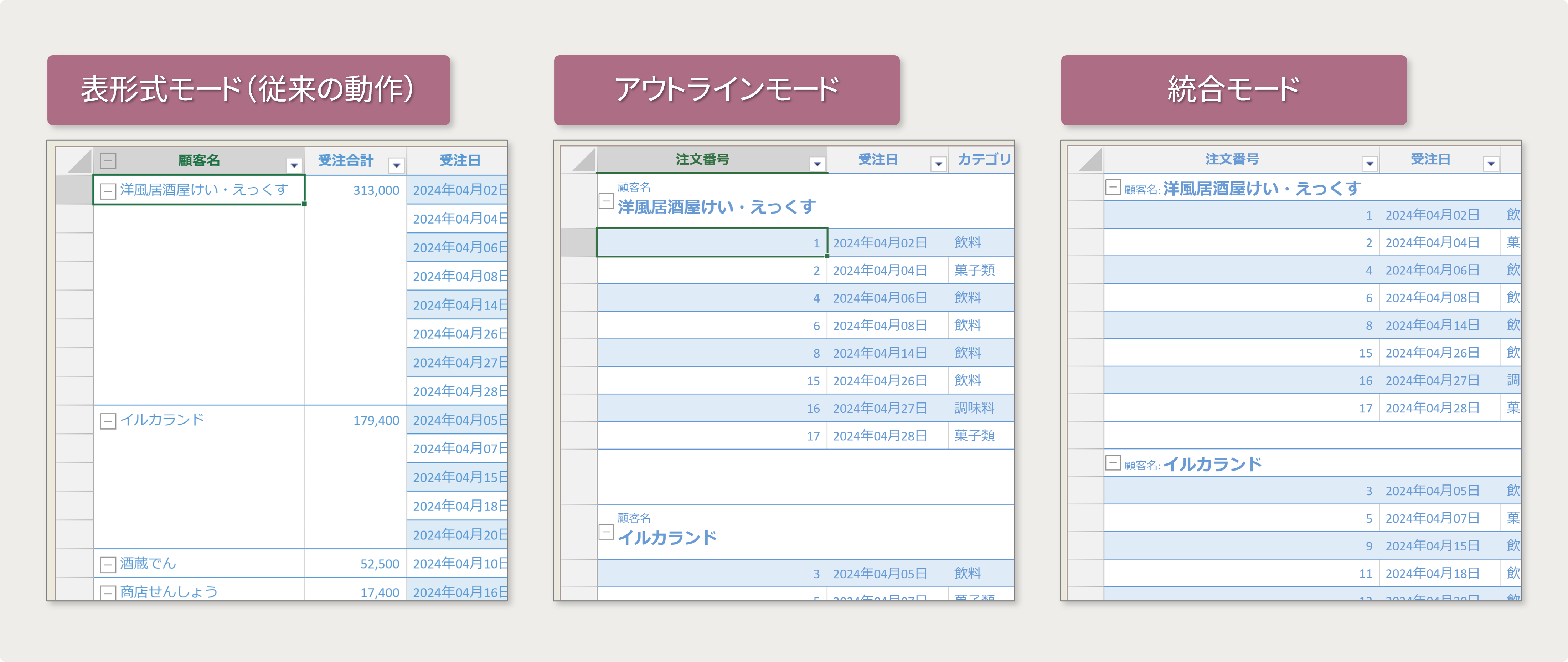Viewport: 1568px width, 662px height.
Task: Select 2024年04月10日 cell in tabular grid
Action: [x=457, y=563]
